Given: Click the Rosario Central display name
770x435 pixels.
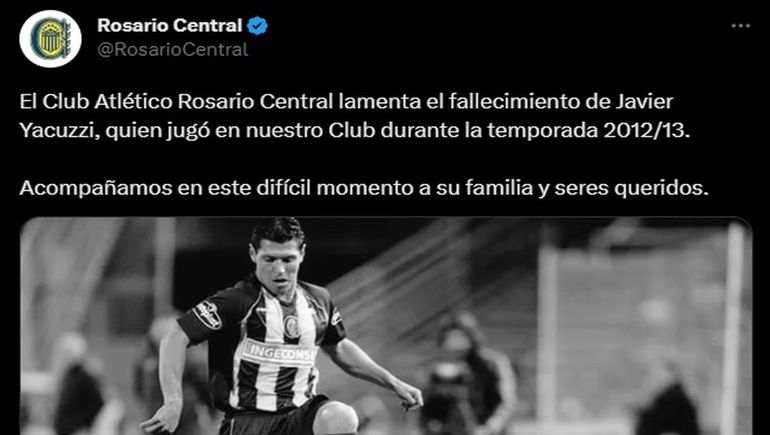Looking at the screenshot, I should pyautogui.click(x=169, y=26).
